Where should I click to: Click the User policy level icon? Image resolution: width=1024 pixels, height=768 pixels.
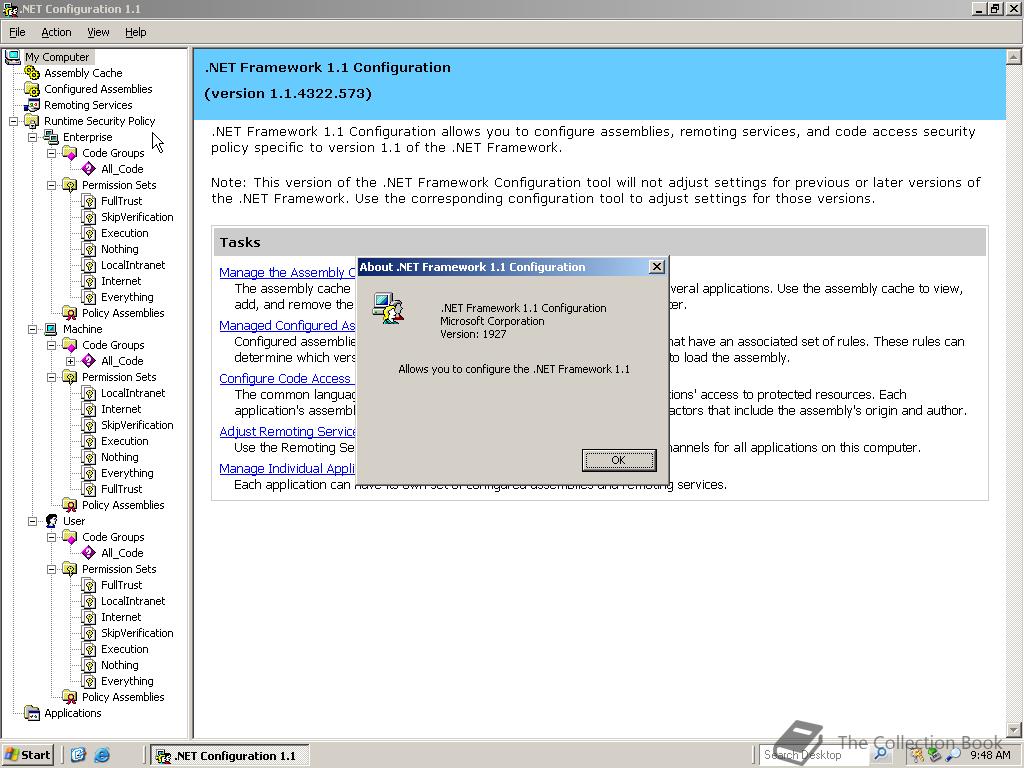point(51,520)
